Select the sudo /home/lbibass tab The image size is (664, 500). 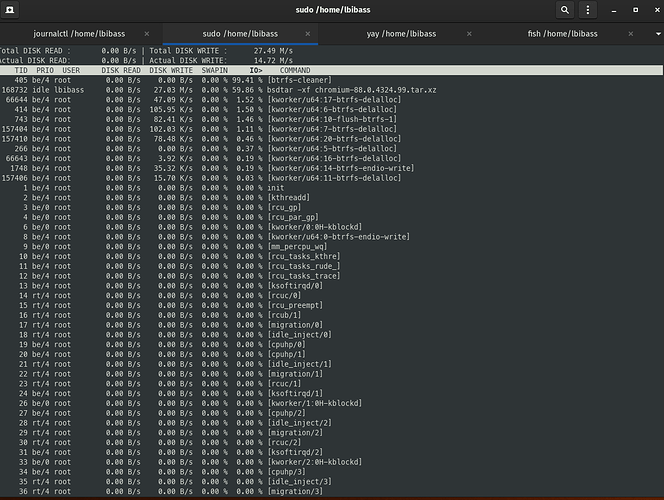click(x=240, y=34)
